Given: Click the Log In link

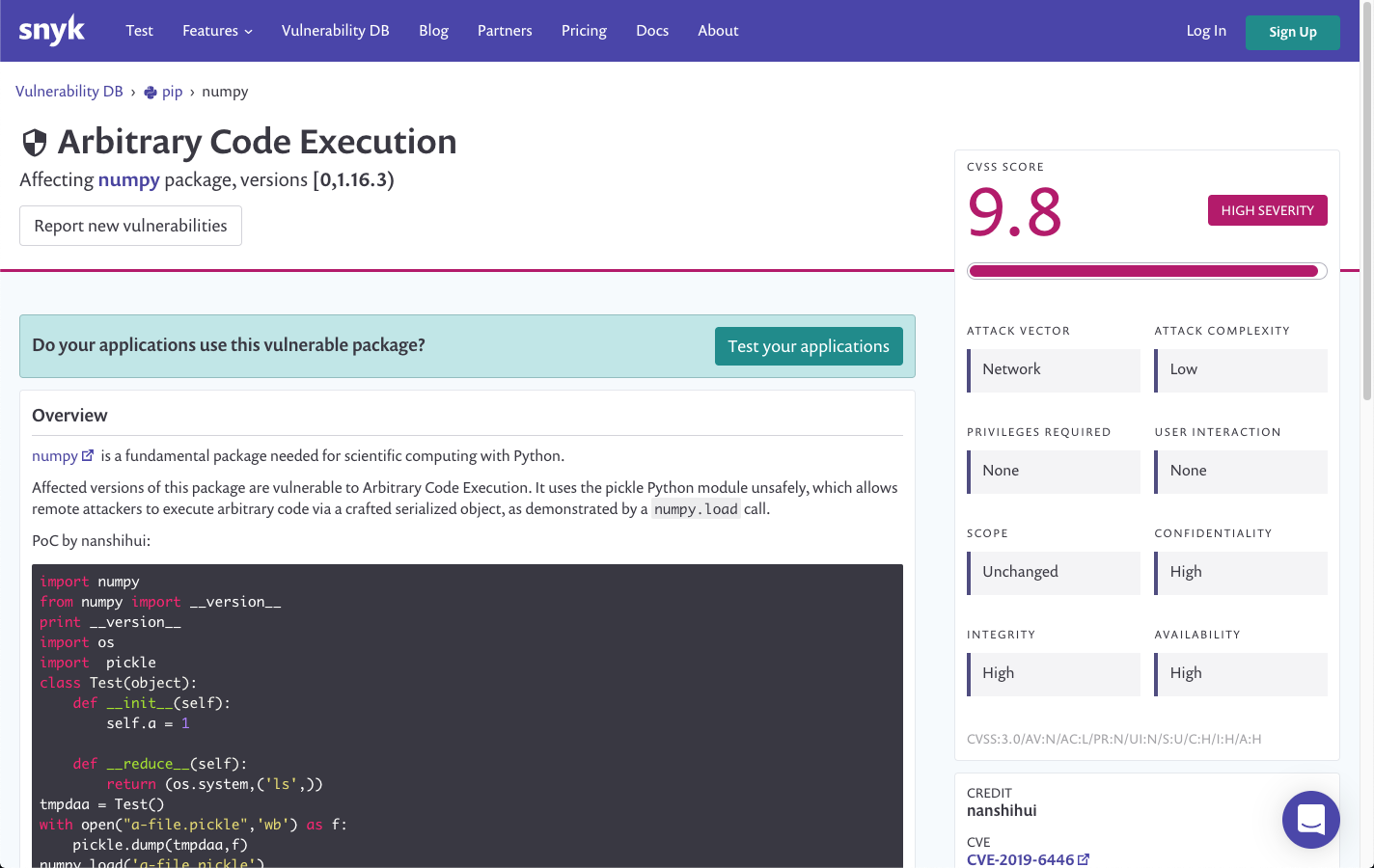Looking at the screenshot, I should tap(1206, 31).
